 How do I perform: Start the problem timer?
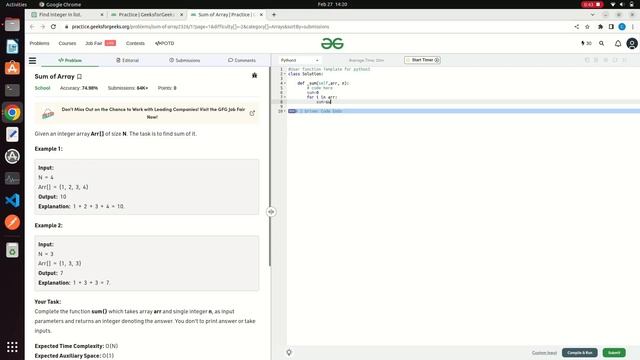(x=422, y=60)
